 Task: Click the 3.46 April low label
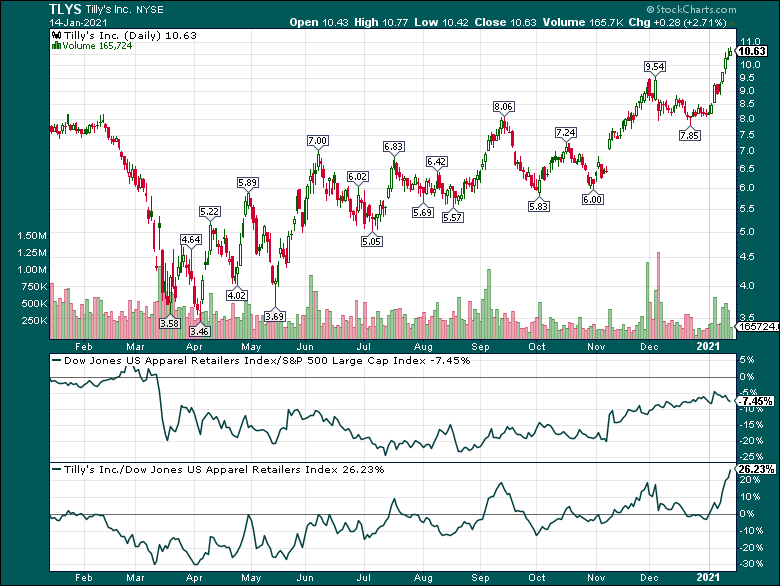199,331
